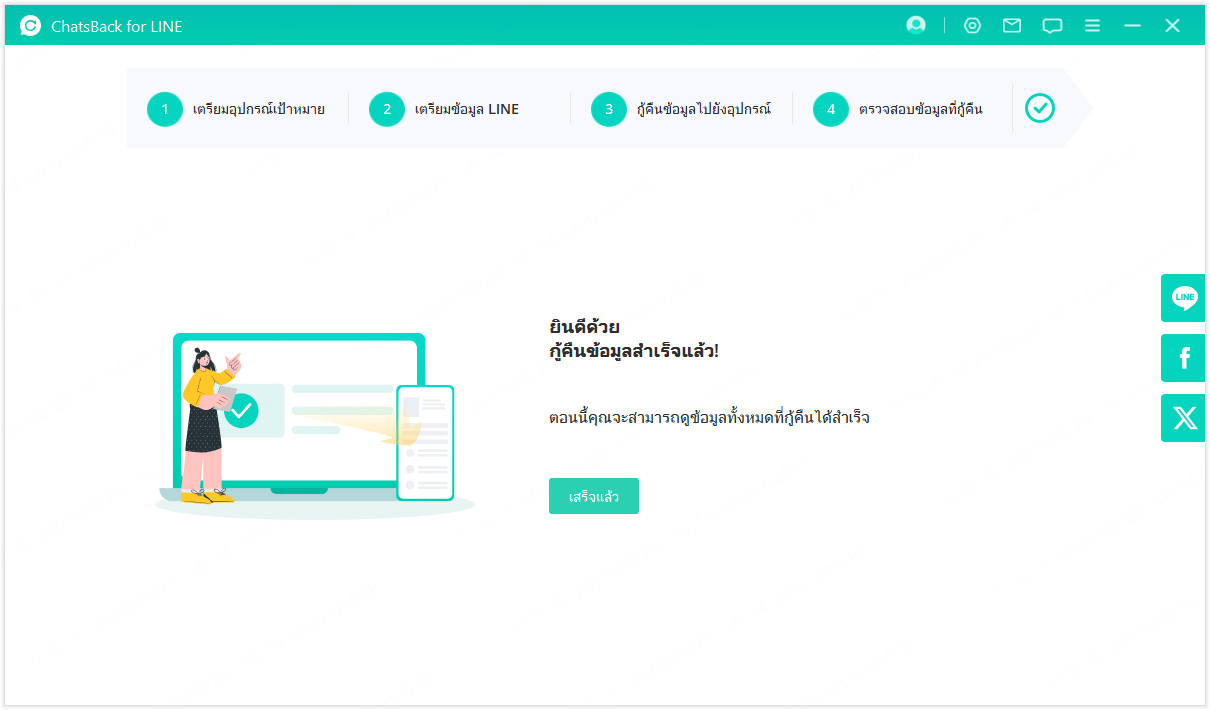
Task: Minimize the ChatsBack window
Action: click(1132, 26)
